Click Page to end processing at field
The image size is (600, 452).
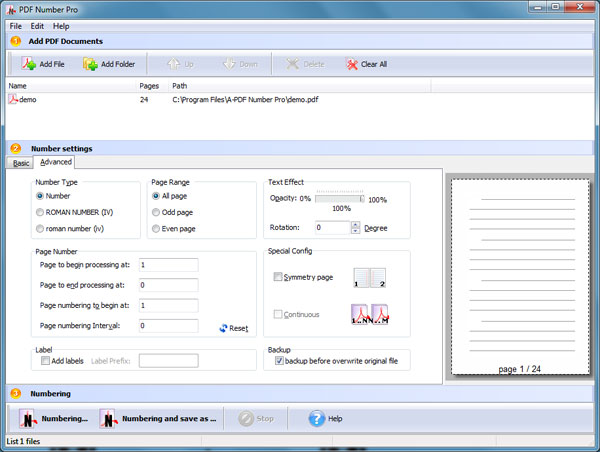click(169, 285)
